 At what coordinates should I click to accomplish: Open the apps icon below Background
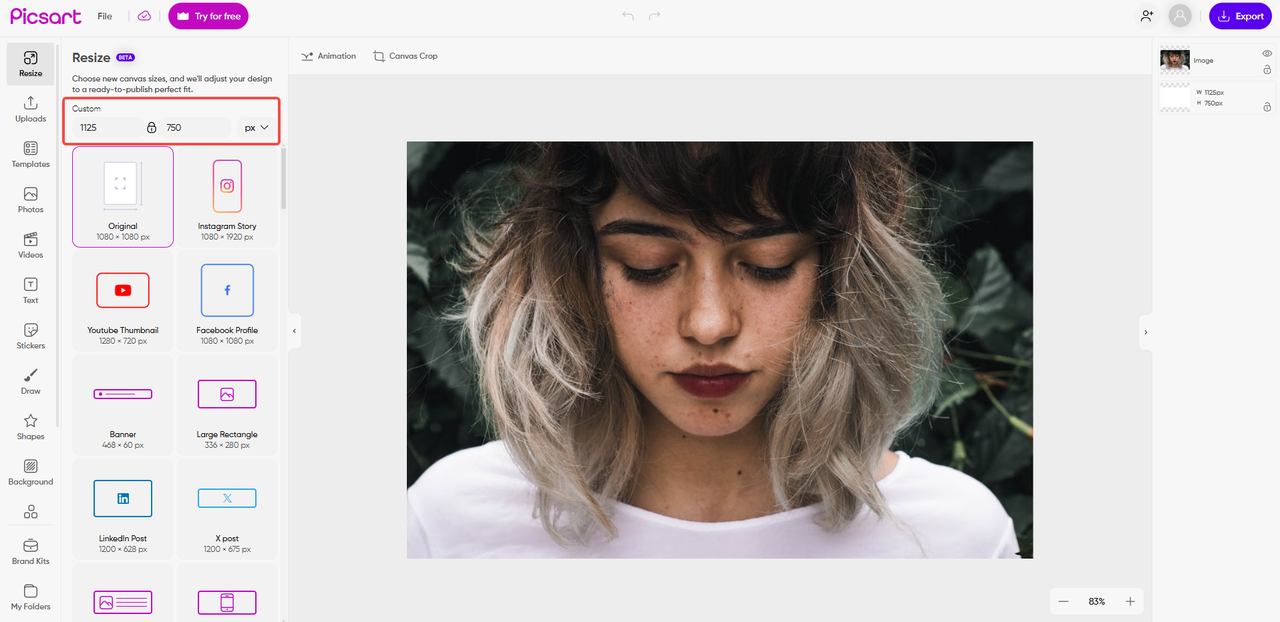[x=30, y=512]
